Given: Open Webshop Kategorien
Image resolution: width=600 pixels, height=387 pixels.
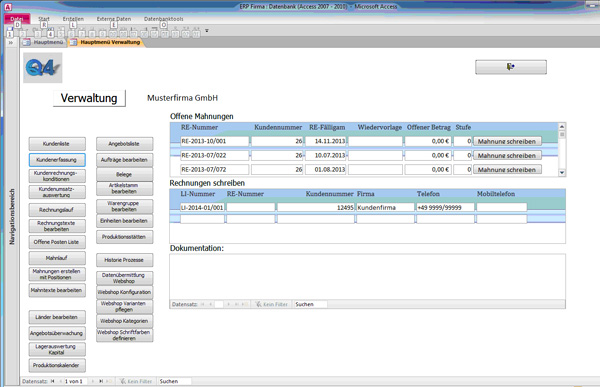Looking at the screenshot, I should 124,321.
